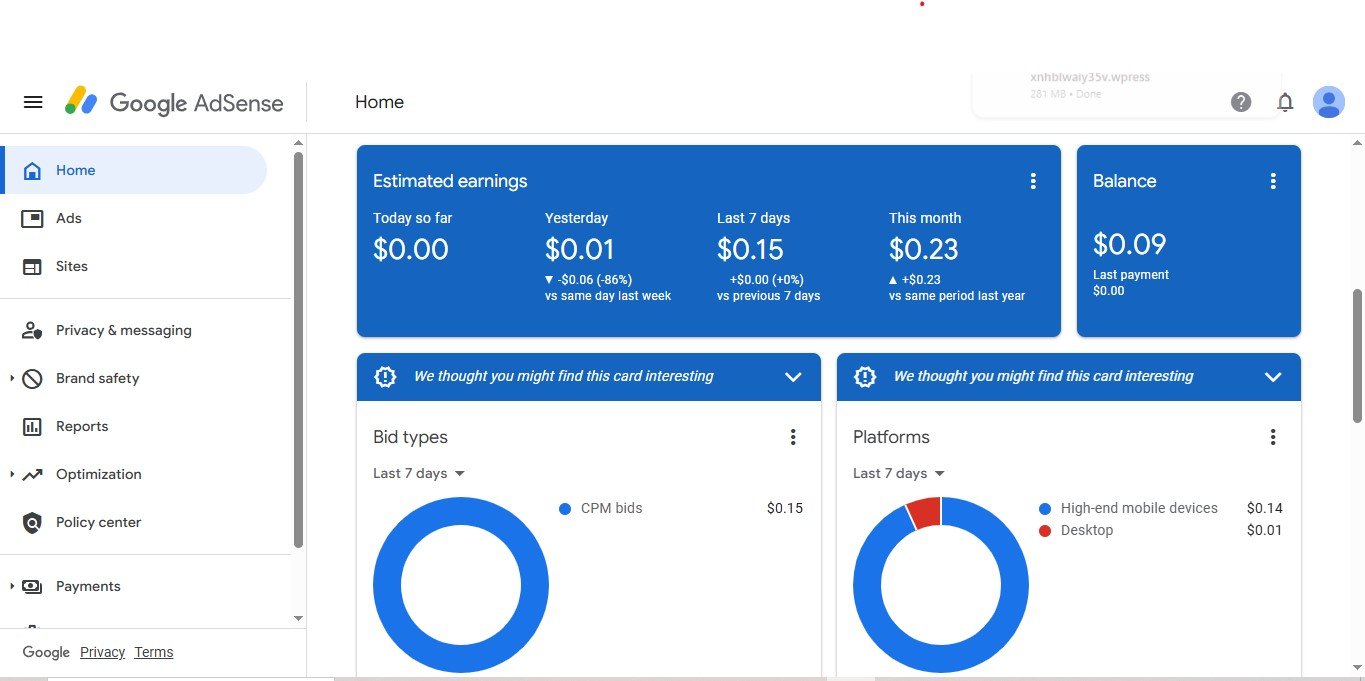Expand the Payments sidebar section

pos(12,586)
